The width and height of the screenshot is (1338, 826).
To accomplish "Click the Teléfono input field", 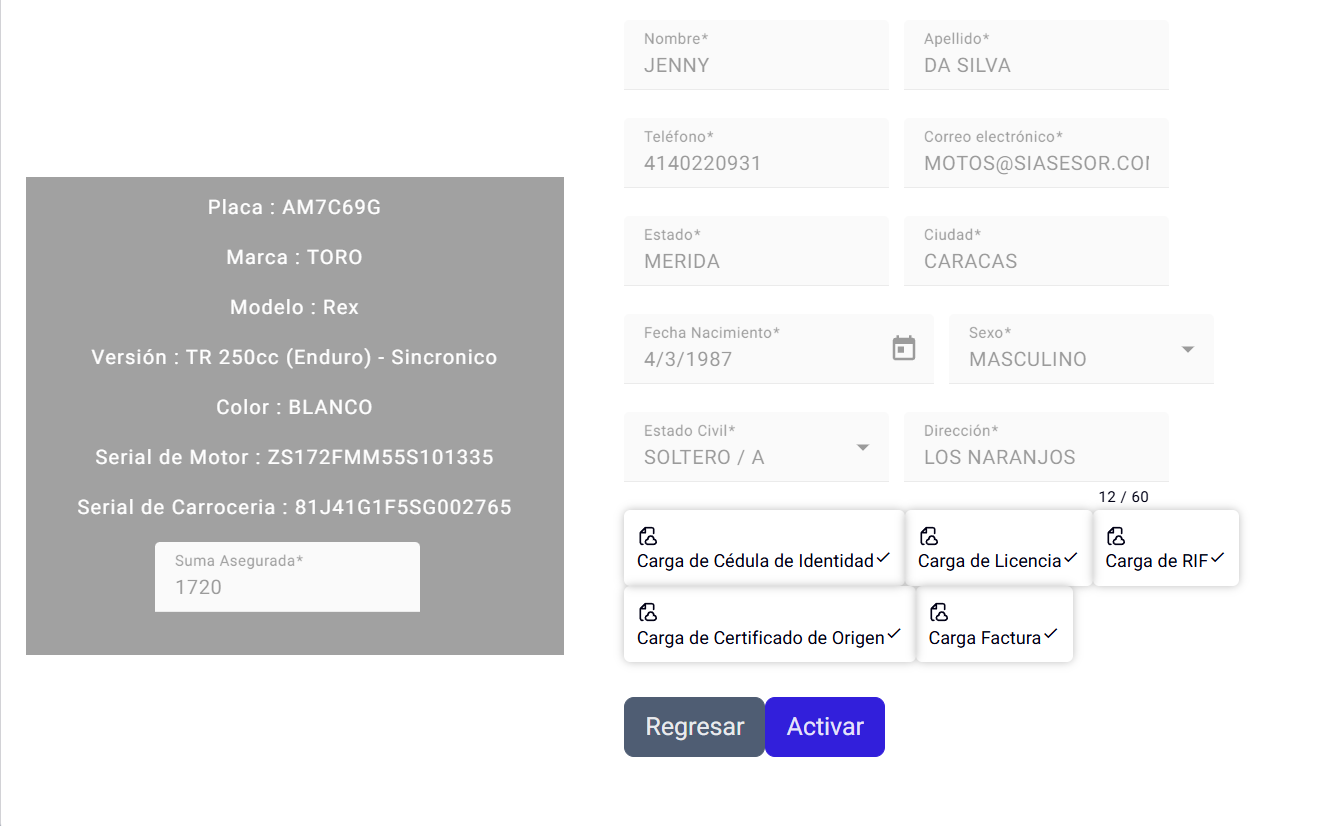I will point(756,163).
